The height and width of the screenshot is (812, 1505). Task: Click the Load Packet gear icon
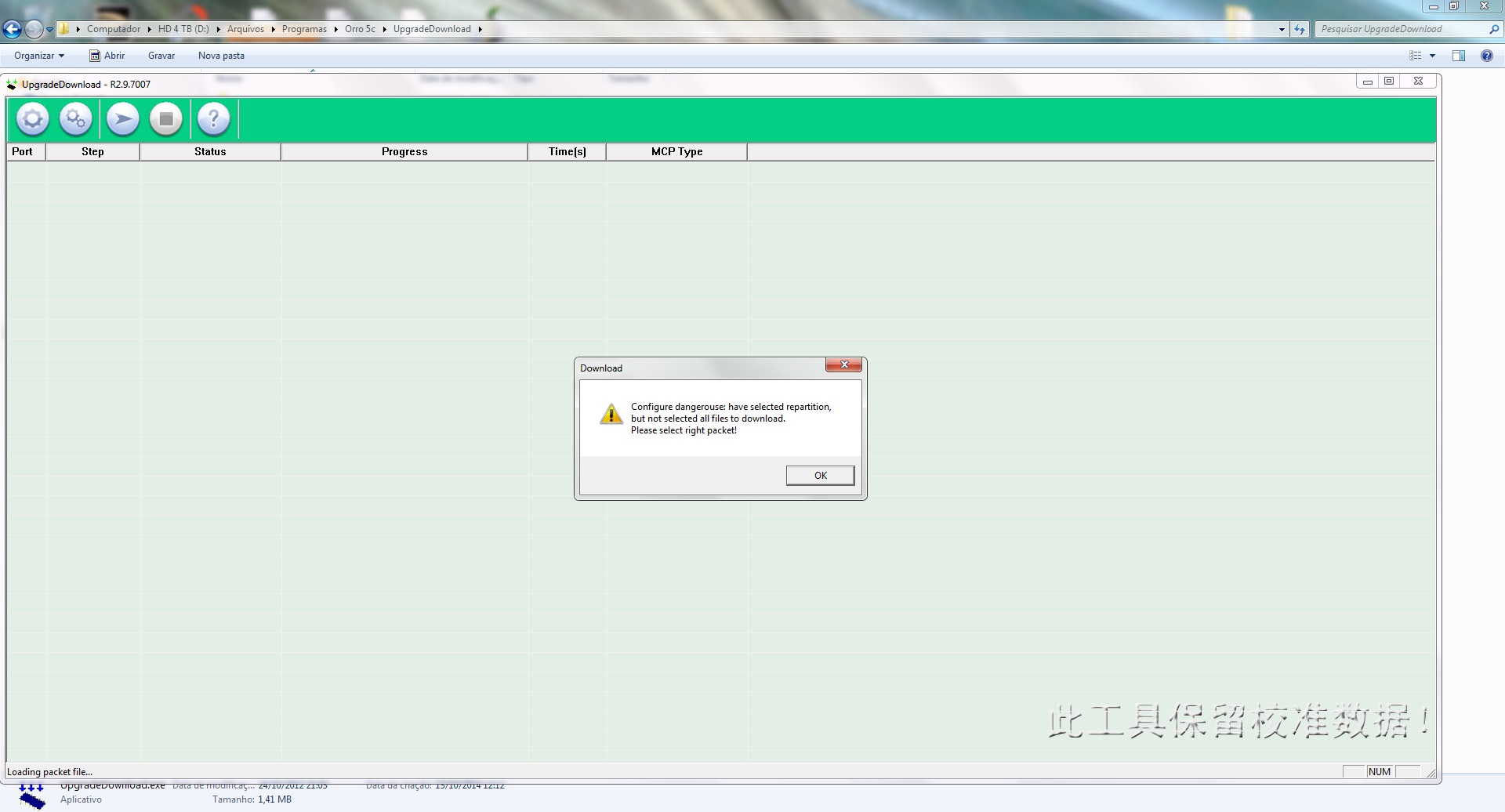pos(33,119)
